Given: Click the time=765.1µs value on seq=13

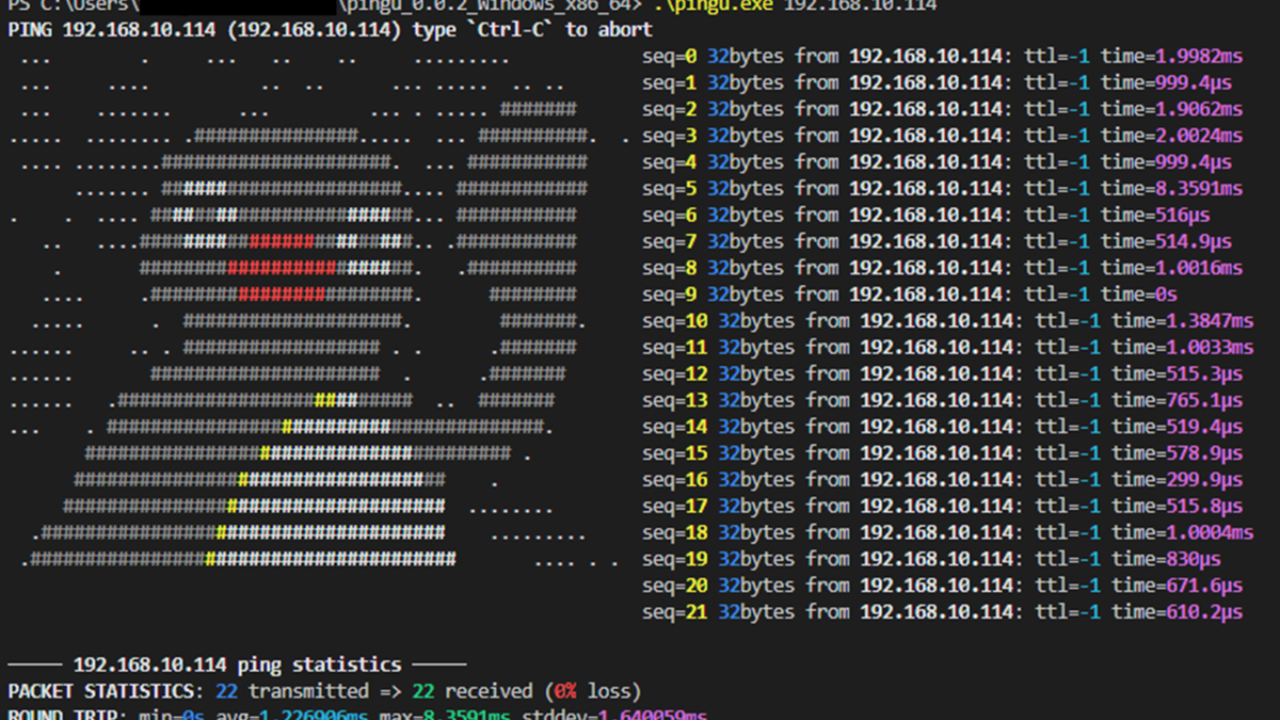Looking at the screenshot, I should pos(1176,400).
